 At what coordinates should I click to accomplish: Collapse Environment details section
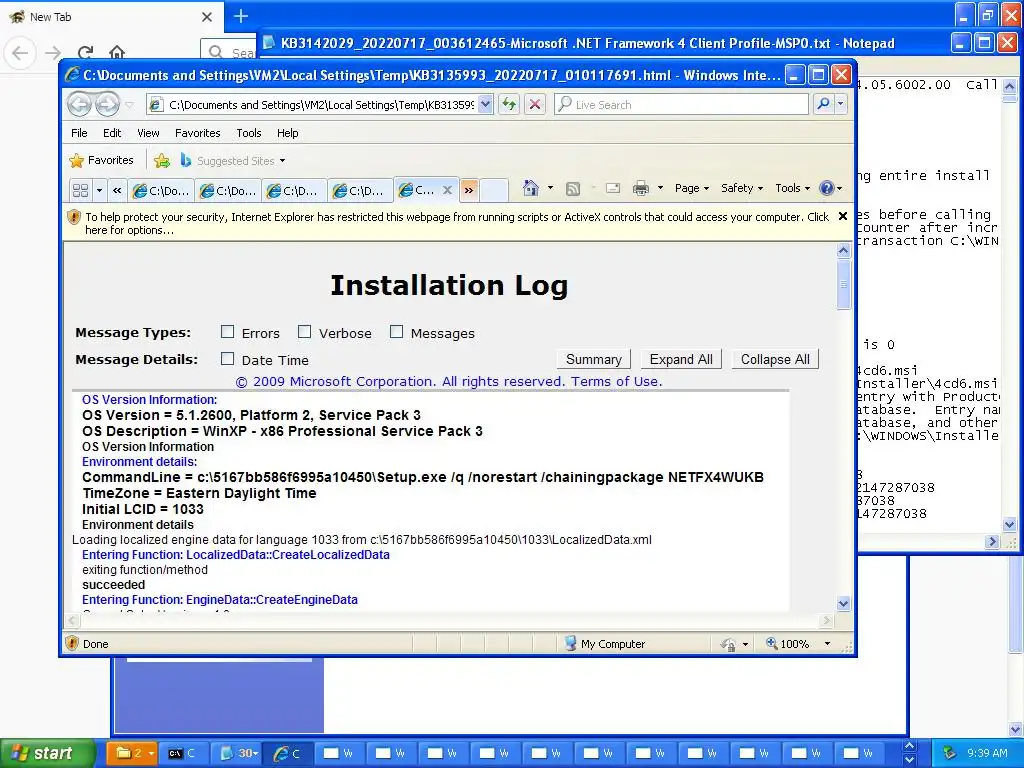coord(139,462)
